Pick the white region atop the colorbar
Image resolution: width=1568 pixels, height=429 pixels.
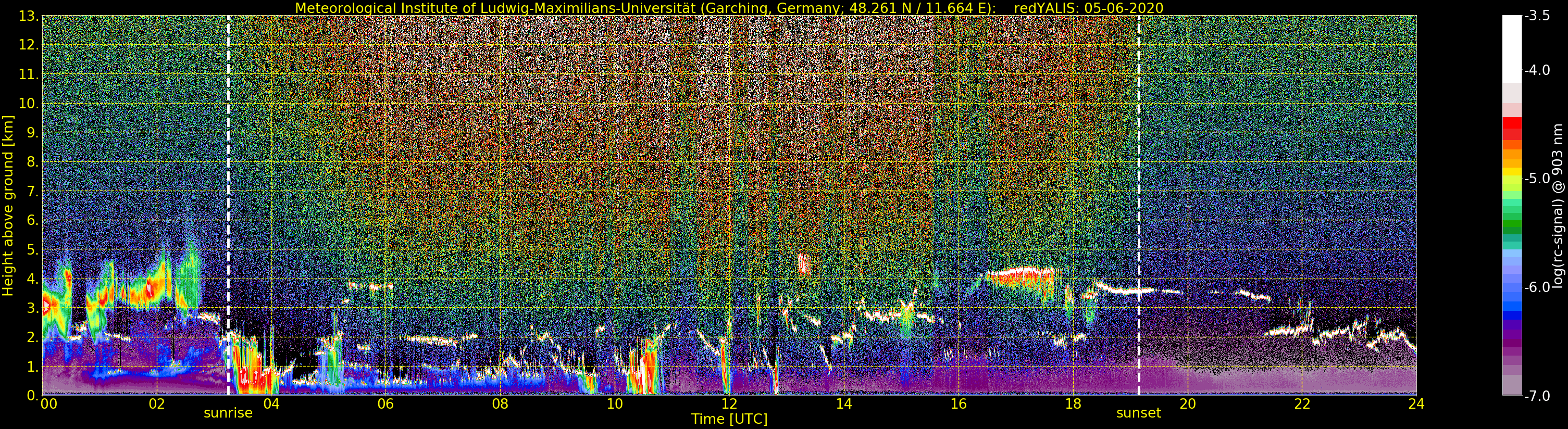1512,49
